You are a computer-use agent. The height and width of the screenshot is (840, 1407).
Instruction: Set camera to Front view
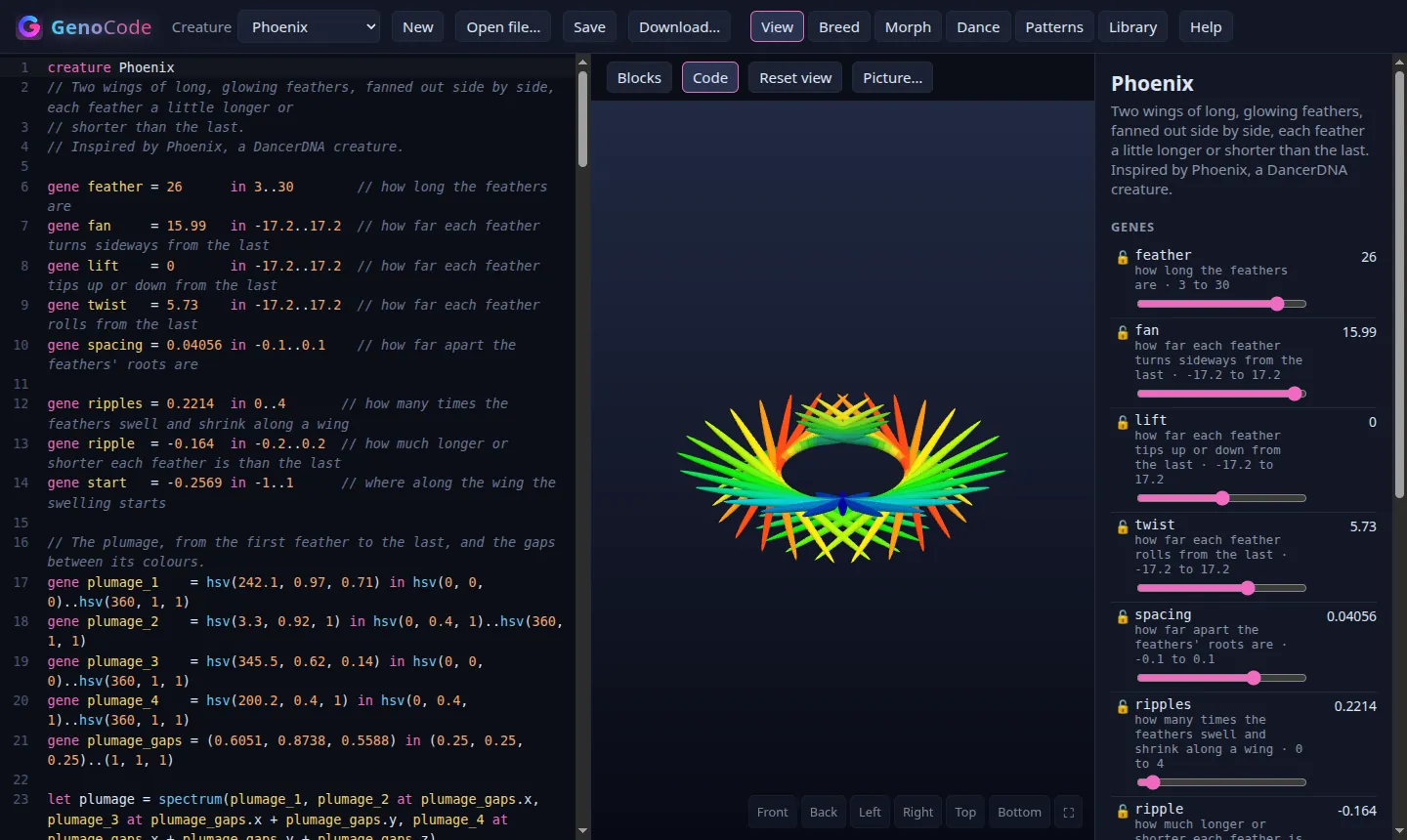coord(772,813)
